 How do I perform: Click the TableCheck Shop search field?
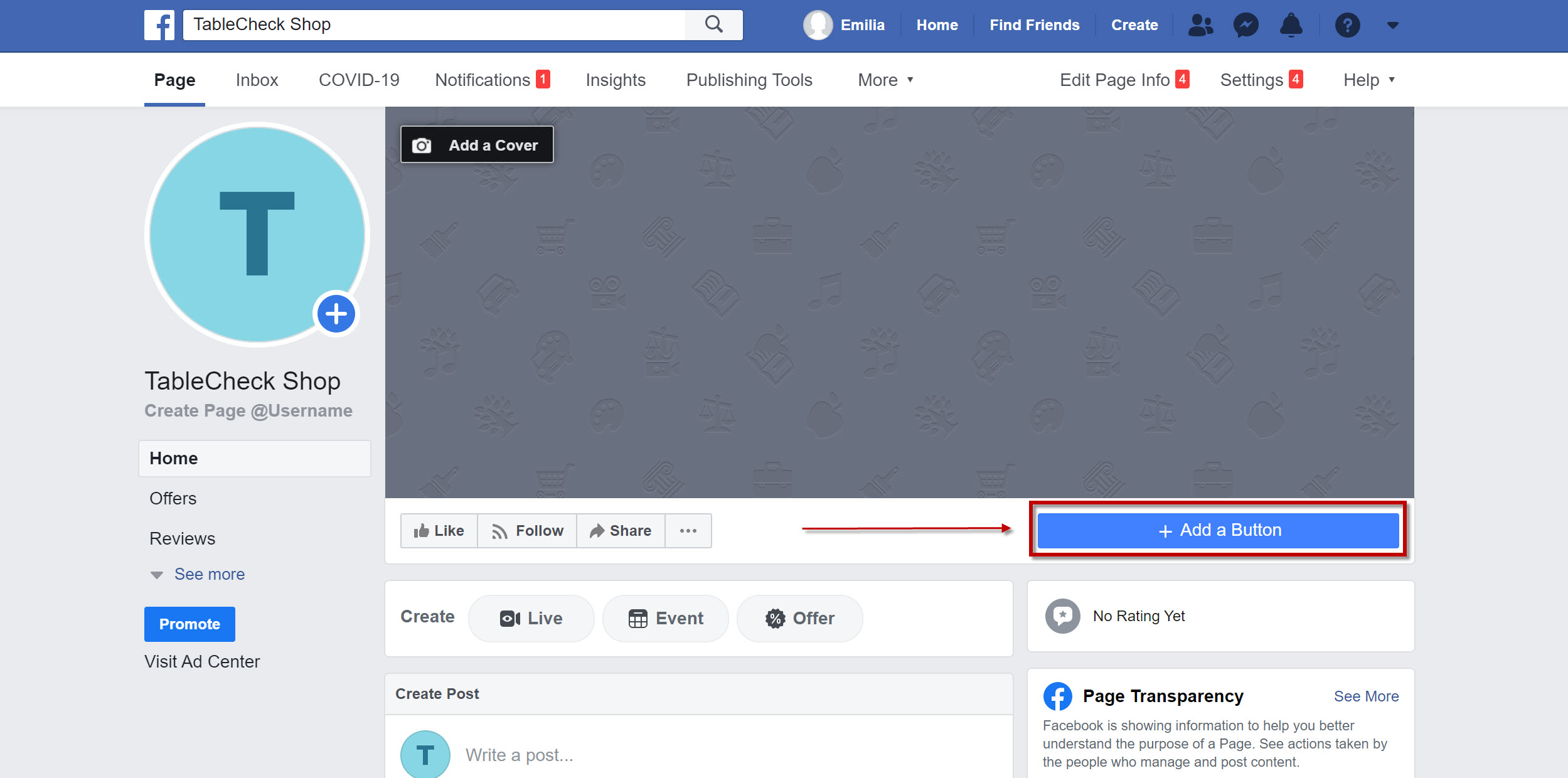[x=434, y=24]
